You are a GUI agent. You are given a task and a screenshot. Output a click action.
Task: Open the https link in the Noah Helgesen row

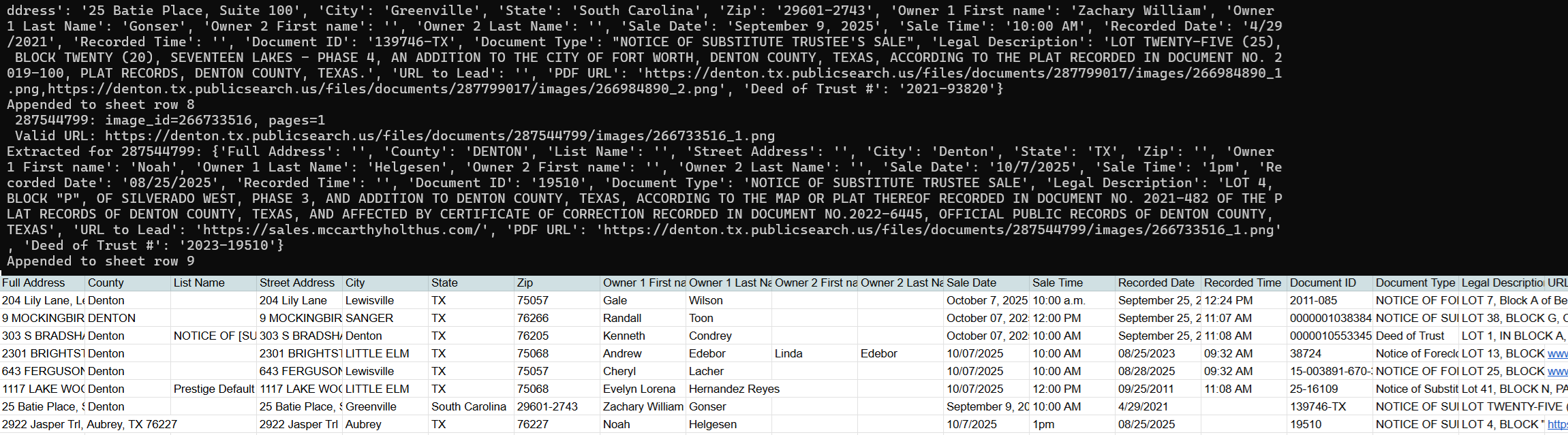click(x=1557, y=424)
